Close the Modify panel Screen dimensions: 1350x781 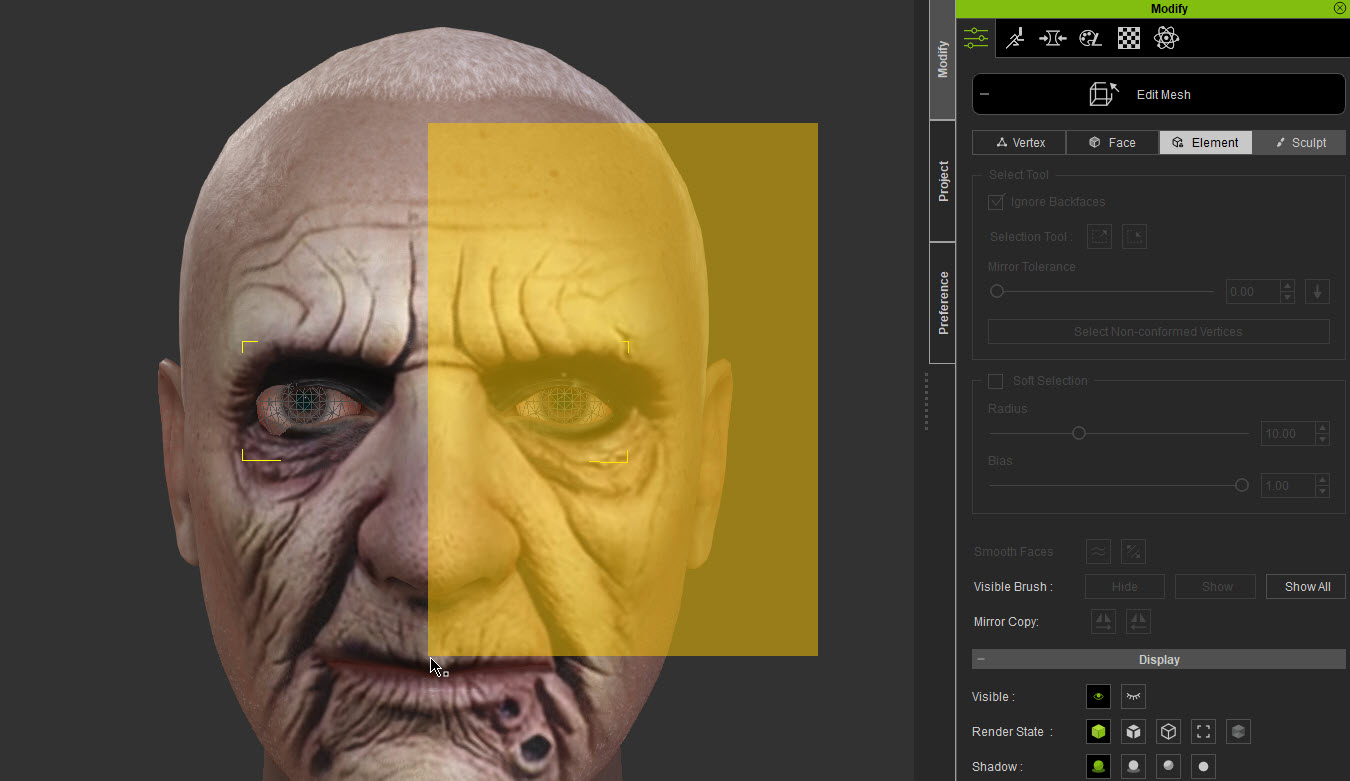tap(1339, 8)
